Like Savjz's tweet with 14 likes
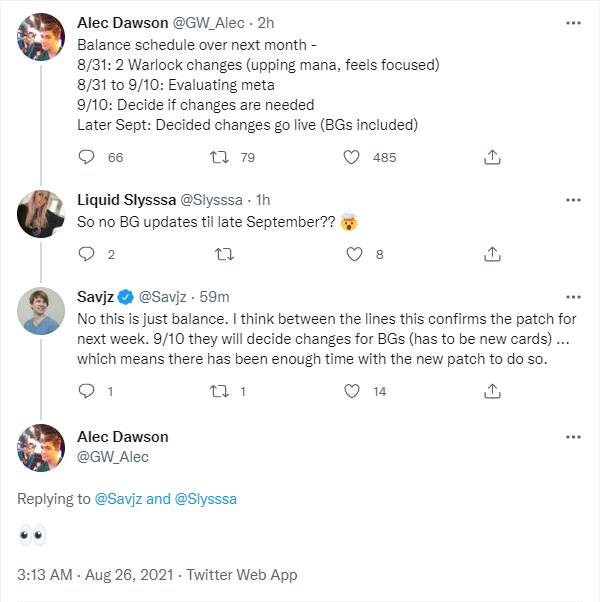This screenshot has height=602, width=600. coord(352,392)
